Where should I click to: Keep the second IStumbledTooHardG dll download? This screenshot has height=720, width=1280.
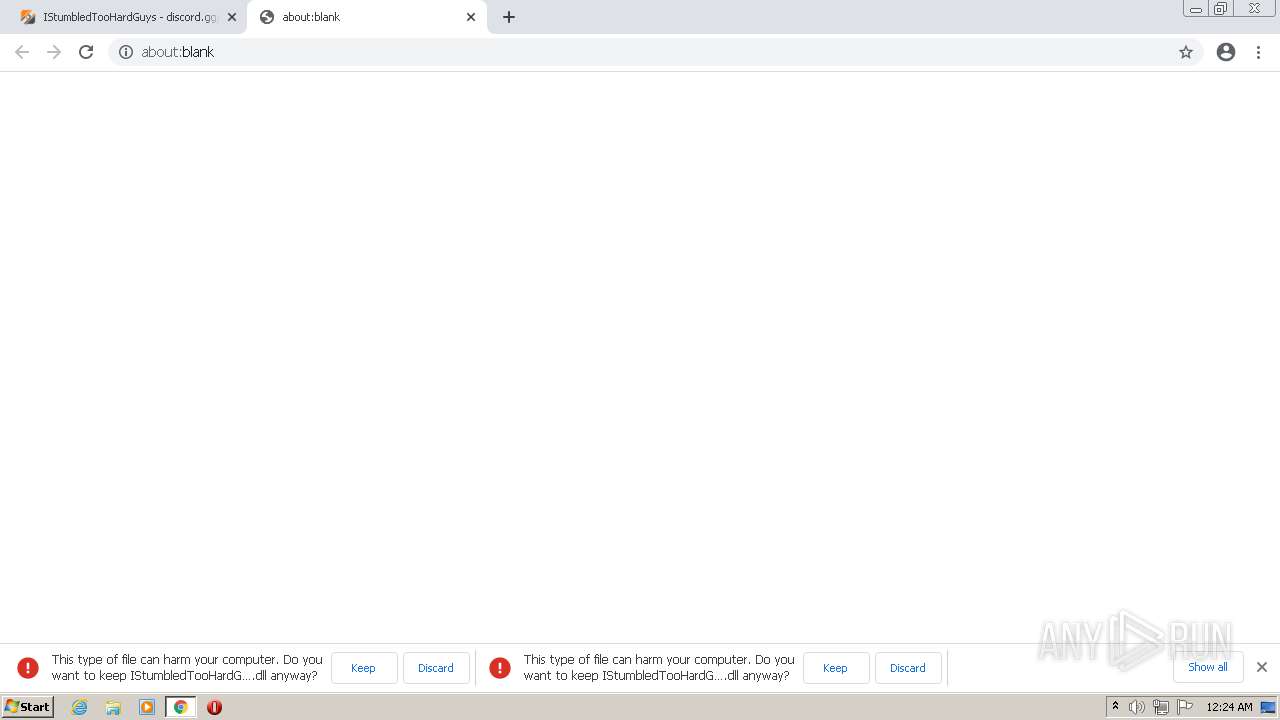835,668
